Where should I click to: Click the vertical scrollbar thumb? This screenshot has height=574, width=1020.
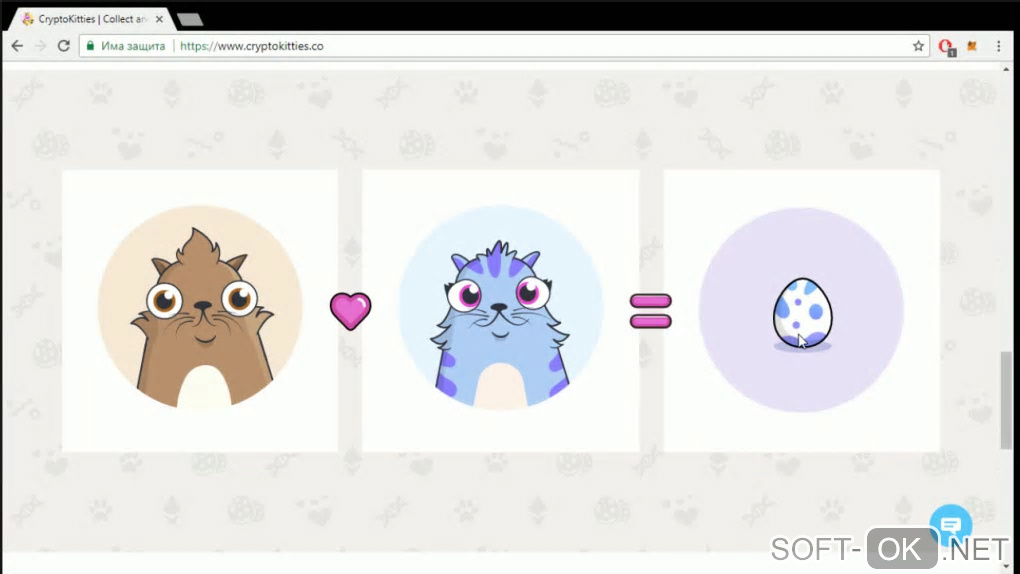click(x=1006, y=400)
